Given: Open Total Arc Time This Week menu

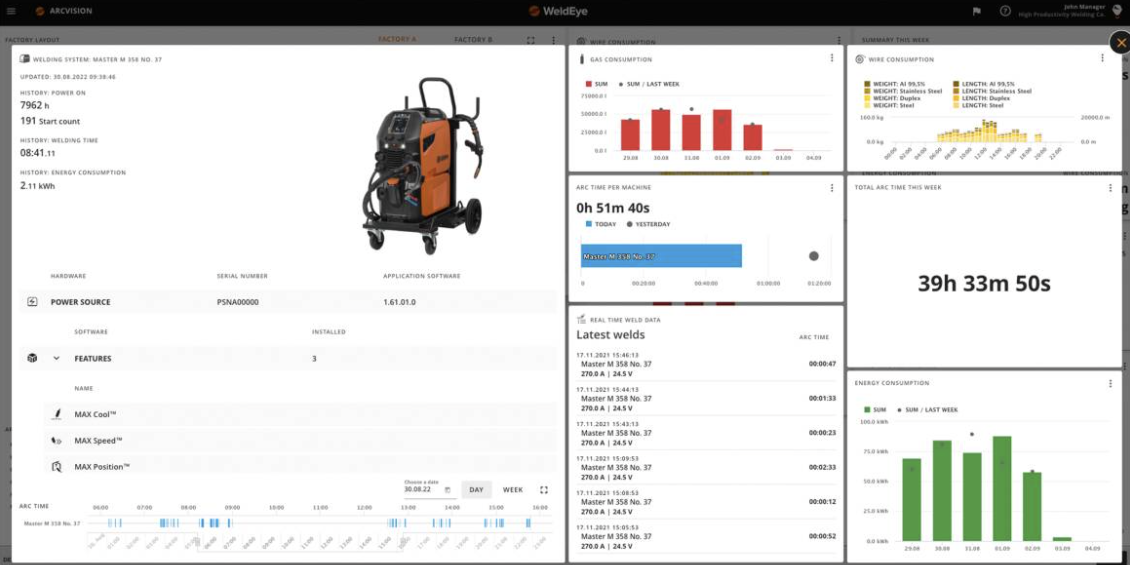Looking at the screenshot, I should click(1110, 188).
